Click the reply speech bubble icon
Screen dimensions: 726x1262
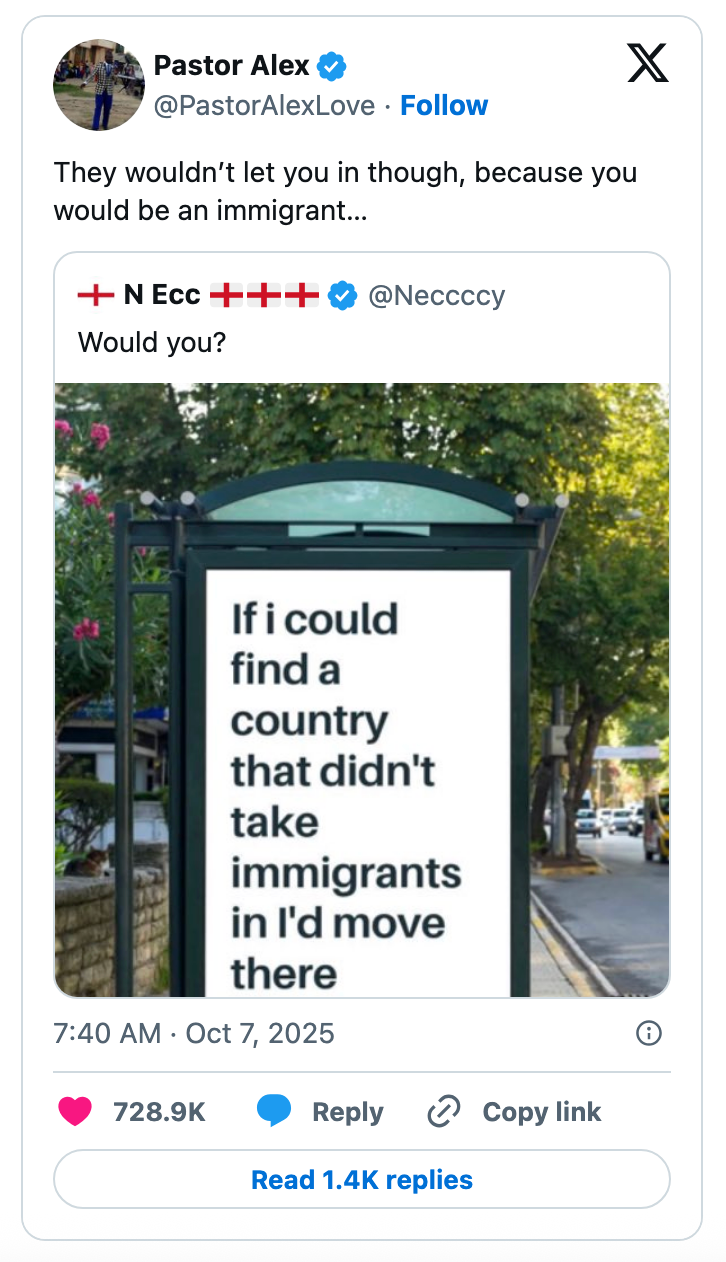tap(274, 1112)
